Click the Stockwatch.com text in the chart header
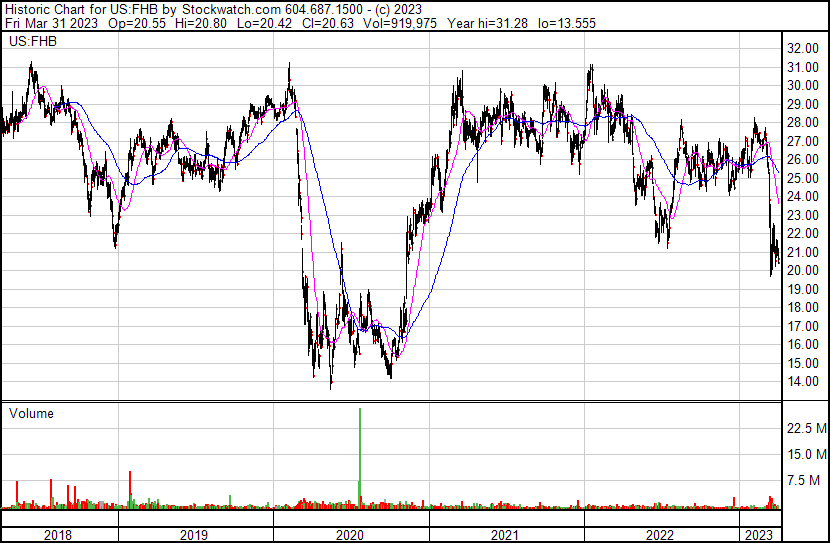 (x=227, y=9)
